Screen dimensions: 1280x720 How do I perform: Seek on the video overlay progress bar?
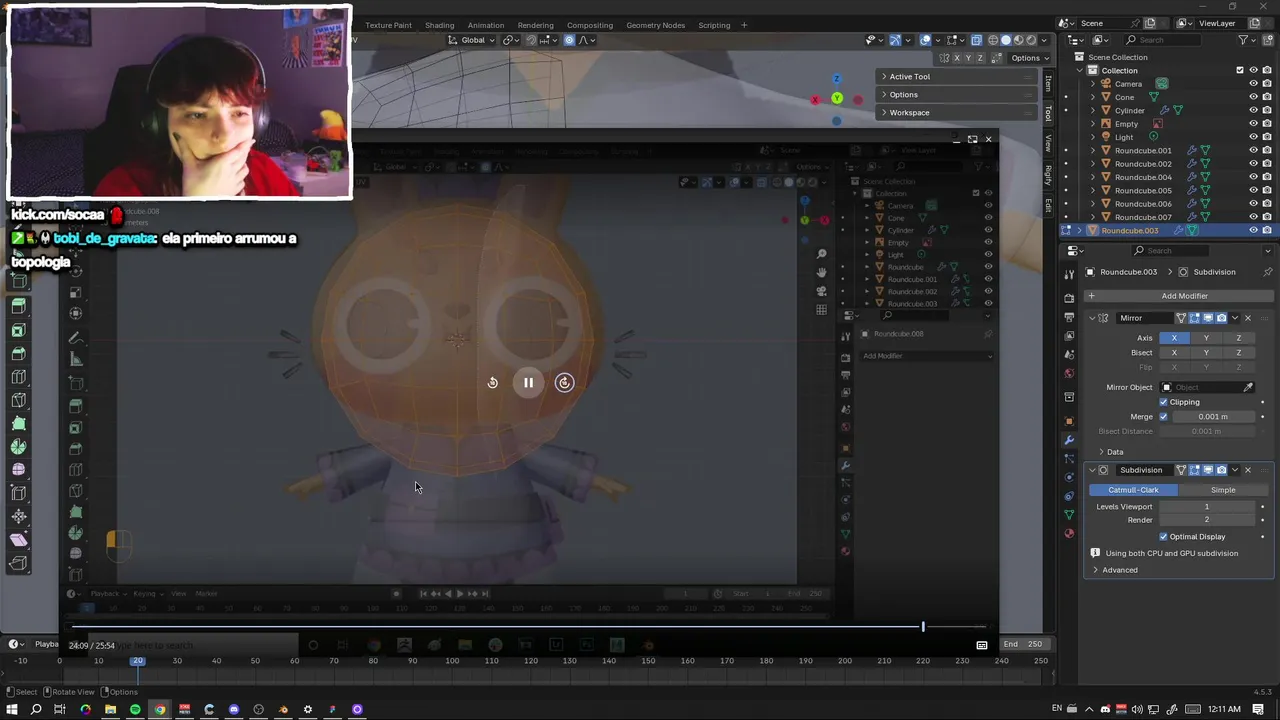pyautogui.click(x=528, y=627)
